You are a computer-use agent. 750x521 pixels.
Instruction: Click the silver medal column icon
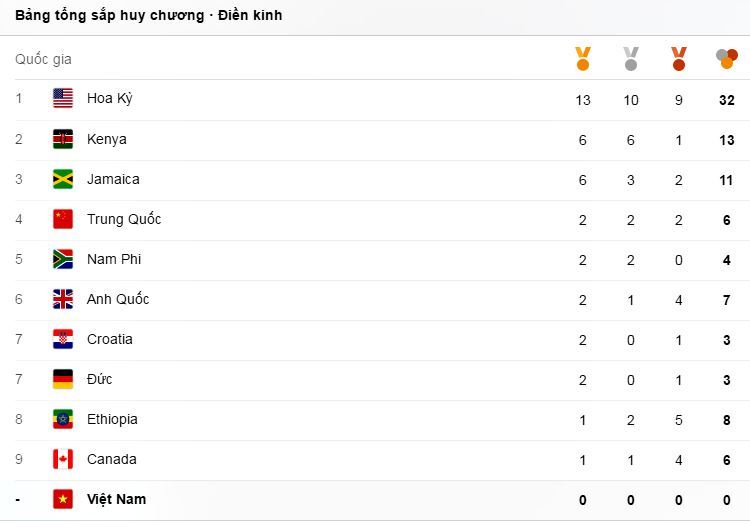point(631,59)
